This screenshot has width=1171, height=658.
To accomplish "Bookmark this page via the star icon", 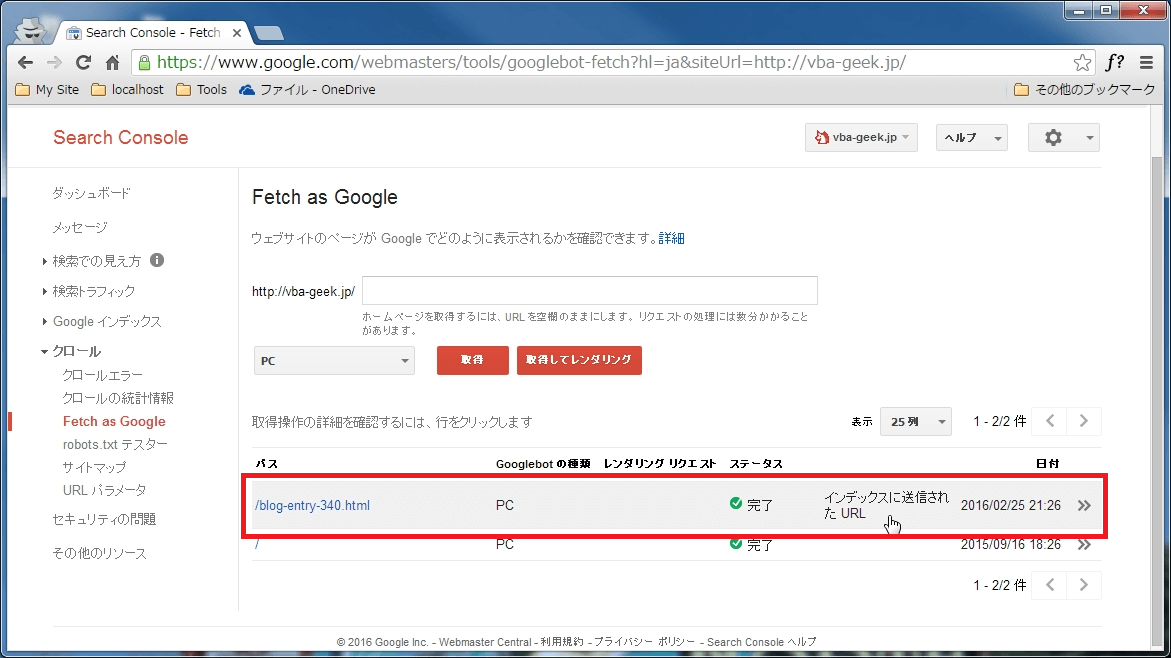I will pos(1082,61).
